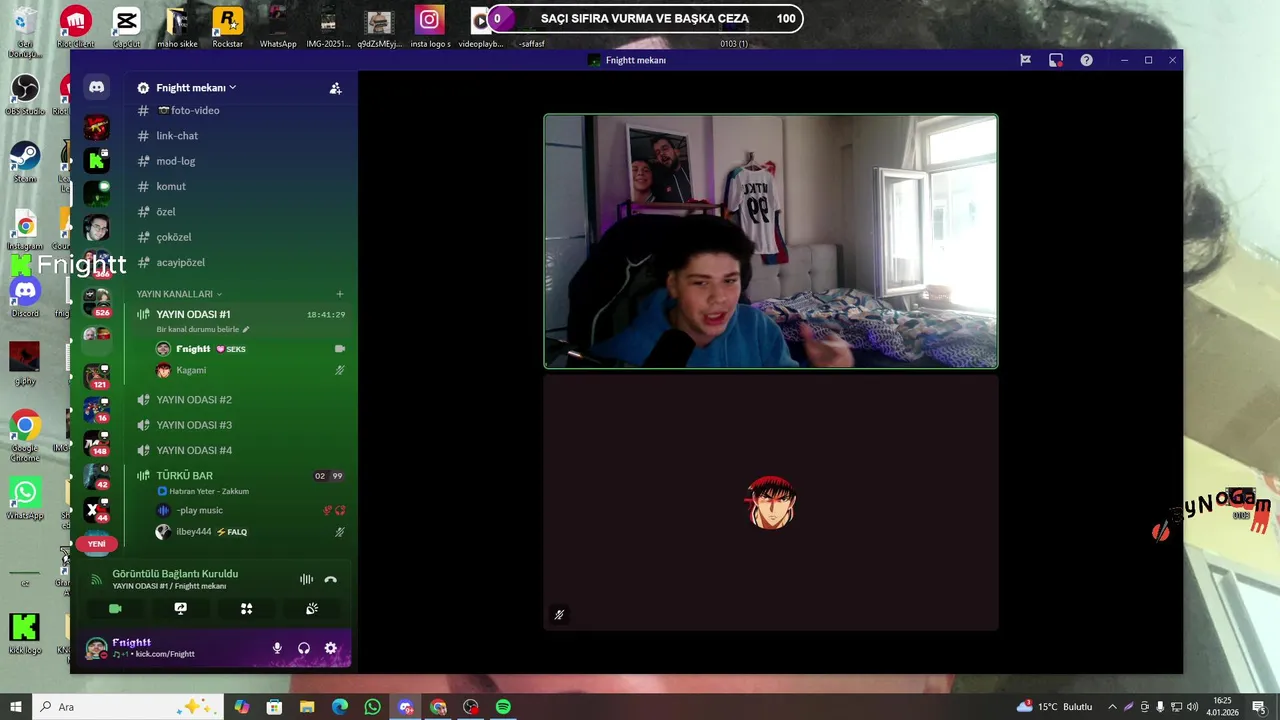Toggle microphone mute in user panel

[277, 648]
